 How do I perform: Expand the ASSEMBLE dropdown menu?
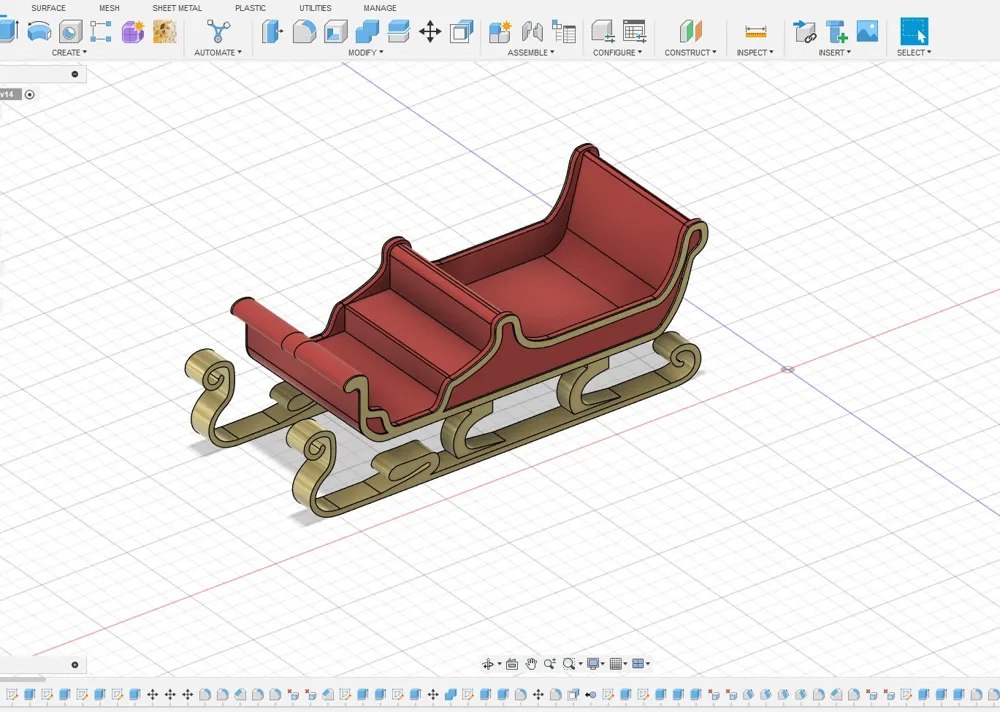coord(531,52)
